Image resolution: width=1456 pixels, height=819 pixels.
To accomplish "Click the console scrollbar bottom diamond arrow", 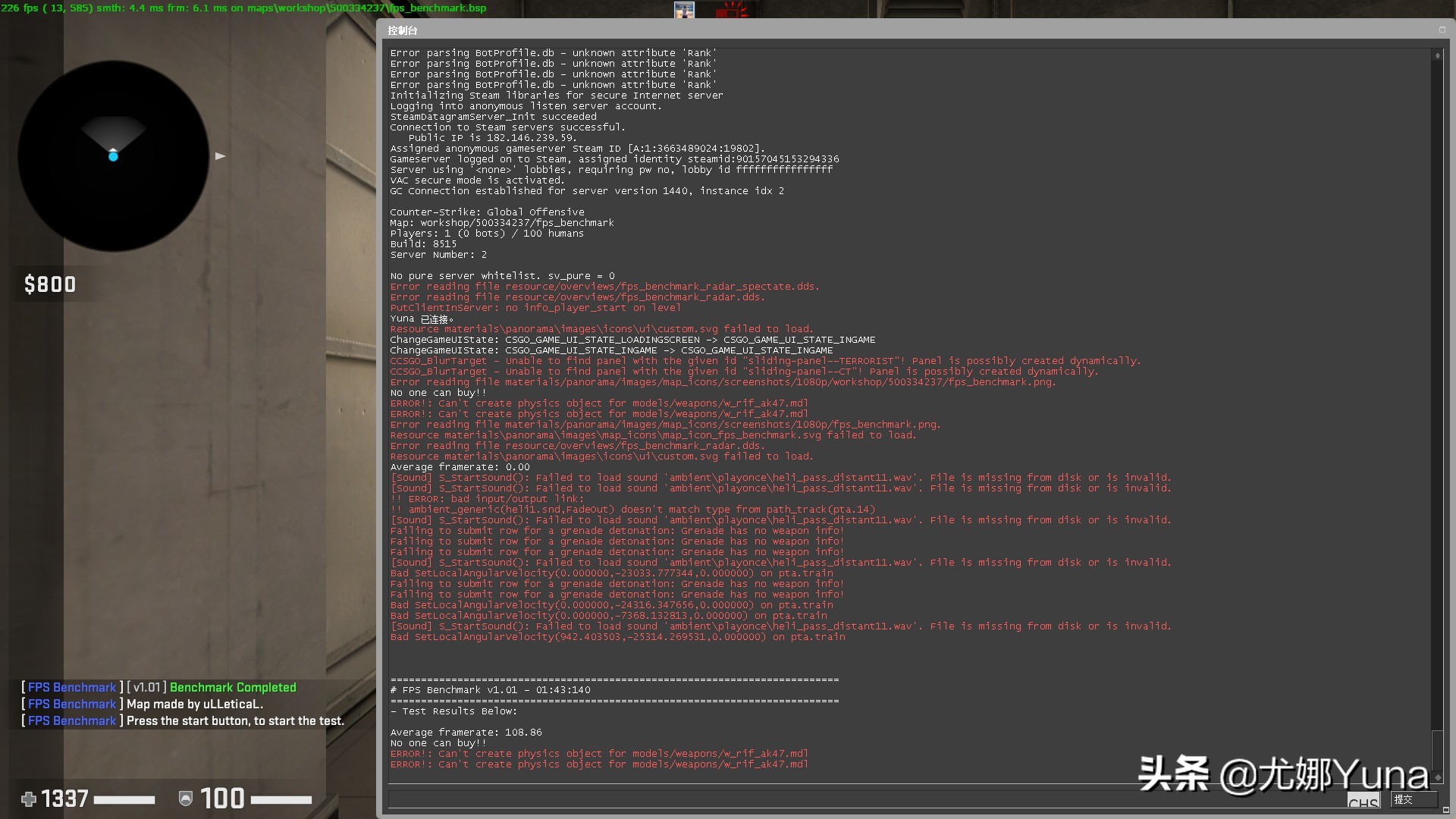I will tap(1437, 777).
